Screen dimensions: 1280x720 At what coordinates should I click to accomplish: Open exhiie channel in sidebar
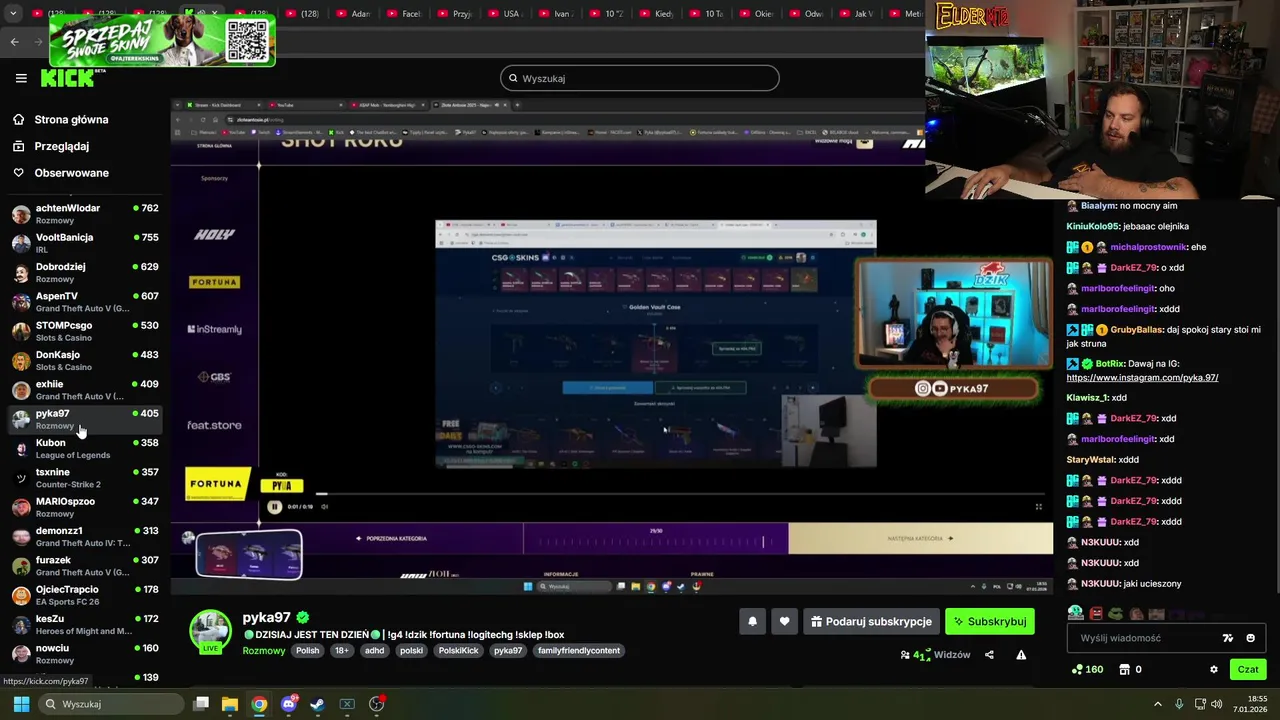(x=84, y=390)
